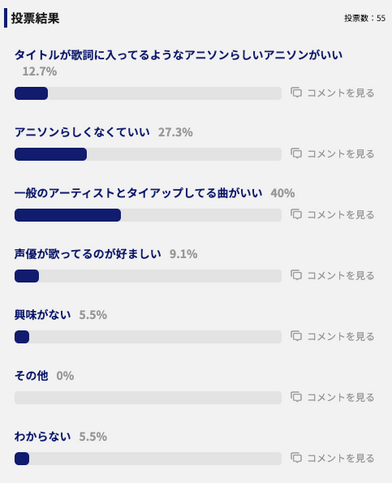Click the 40% progress bar

[148, 215]
